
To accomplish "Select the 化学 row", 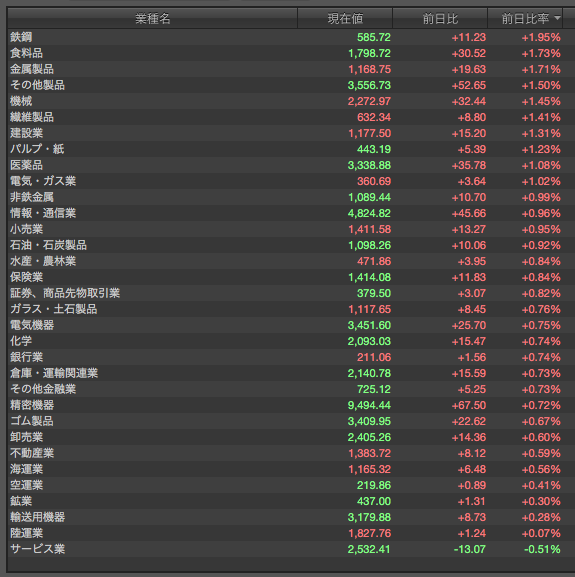I will [x=291, y=341].
